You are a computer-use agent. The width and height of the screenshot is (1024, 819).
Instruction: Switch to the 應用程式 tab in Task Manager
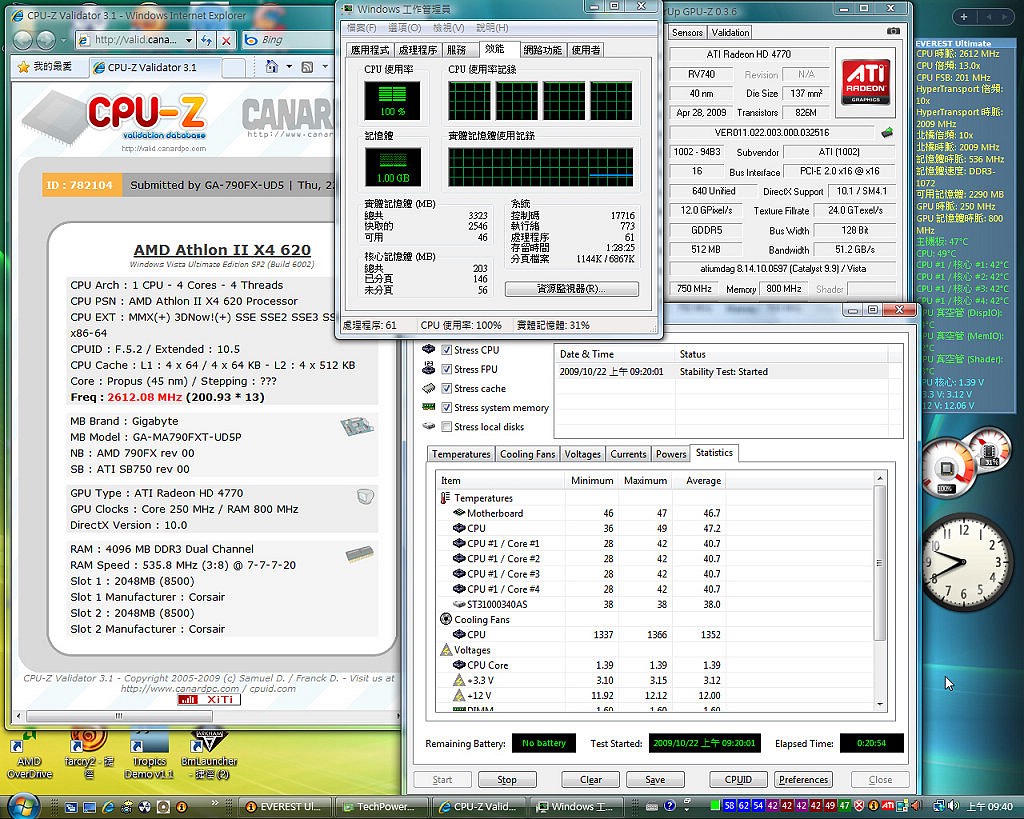point(370,50)
